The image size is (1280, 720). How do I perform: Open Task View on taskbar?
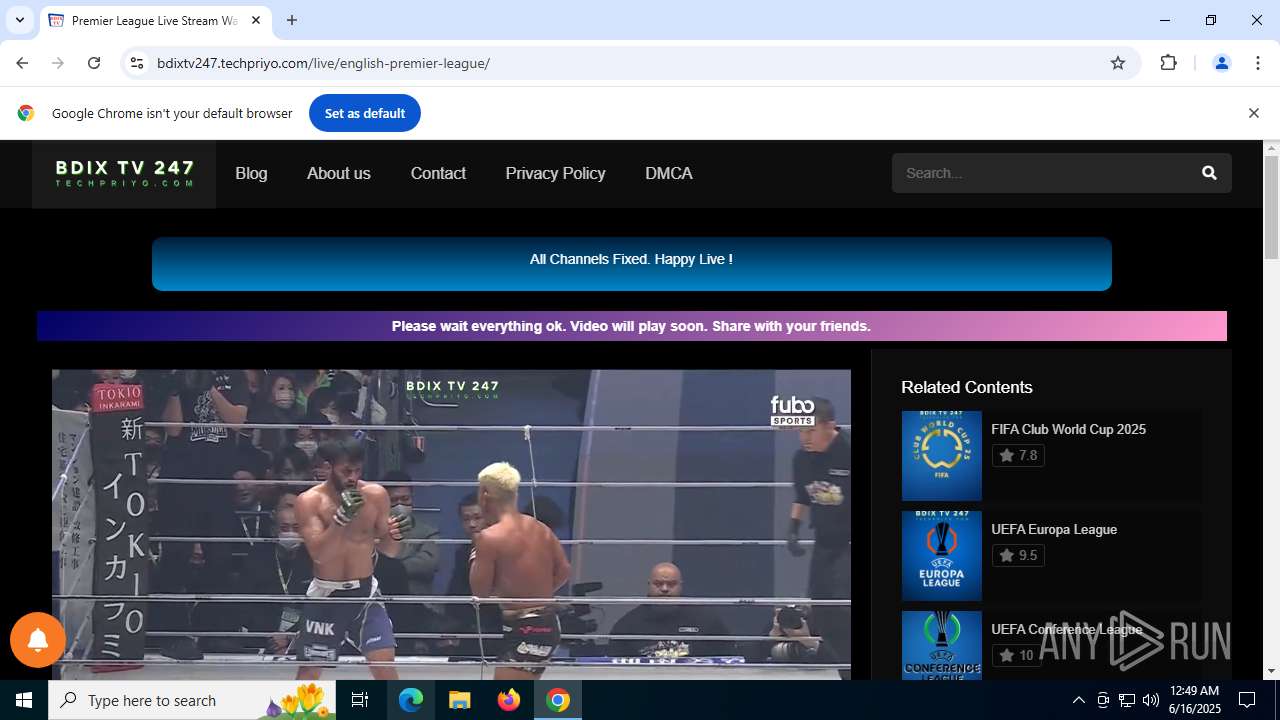coord(360,700)
